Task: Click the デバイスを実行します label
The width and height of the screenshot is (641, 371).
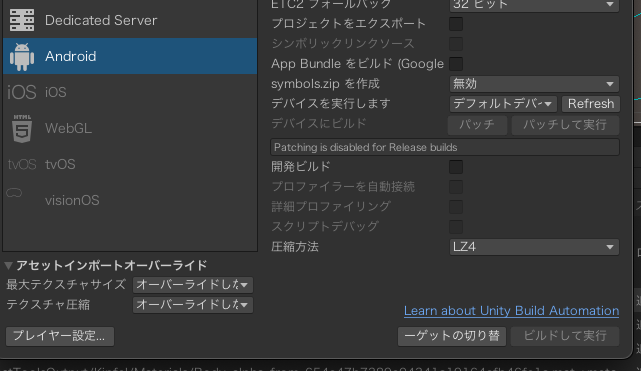Action: pos(331,104)
